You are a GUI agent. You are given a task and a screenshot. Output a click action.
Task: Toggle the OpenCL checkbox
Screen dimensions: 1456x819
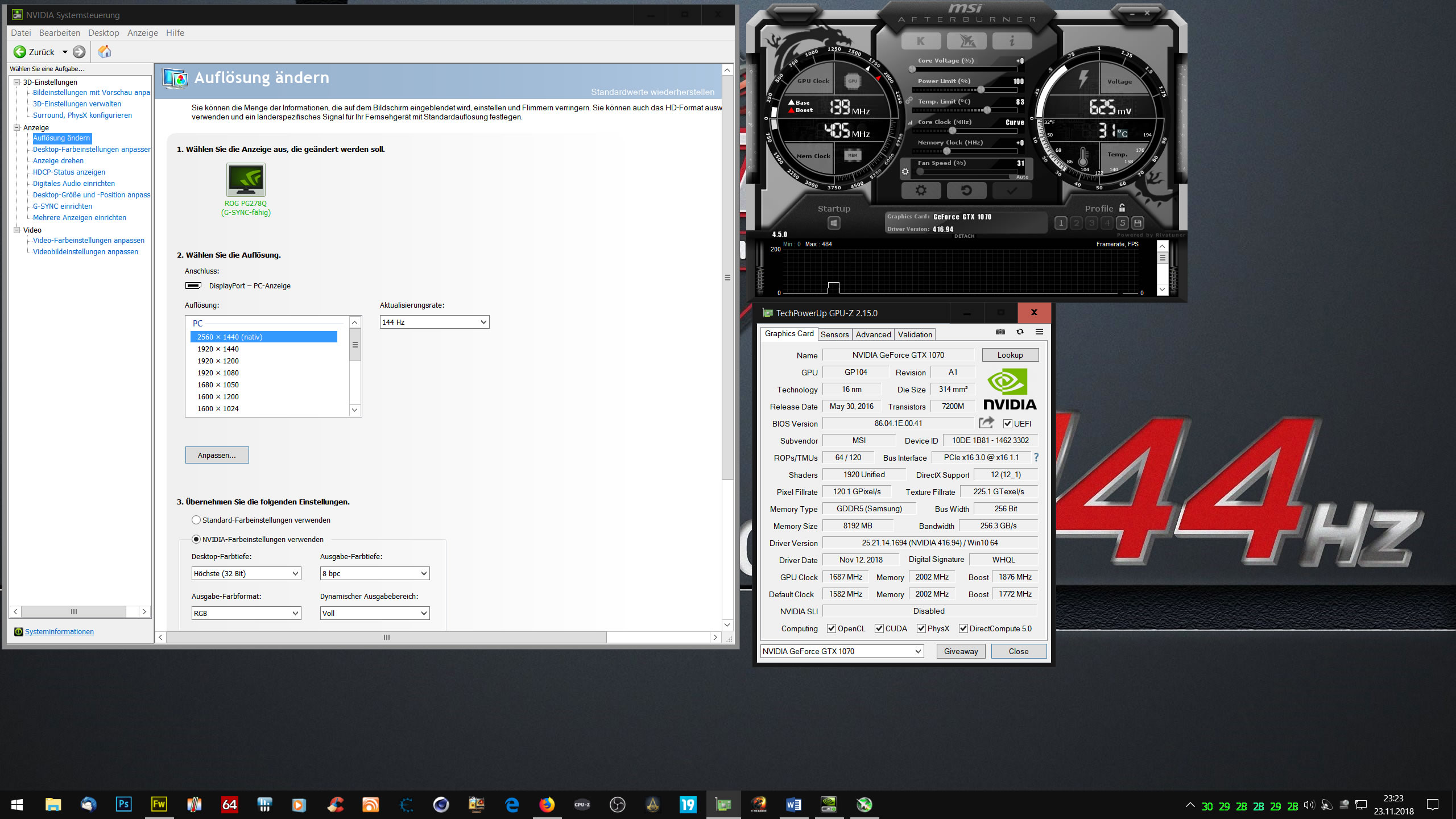(832, 628)
